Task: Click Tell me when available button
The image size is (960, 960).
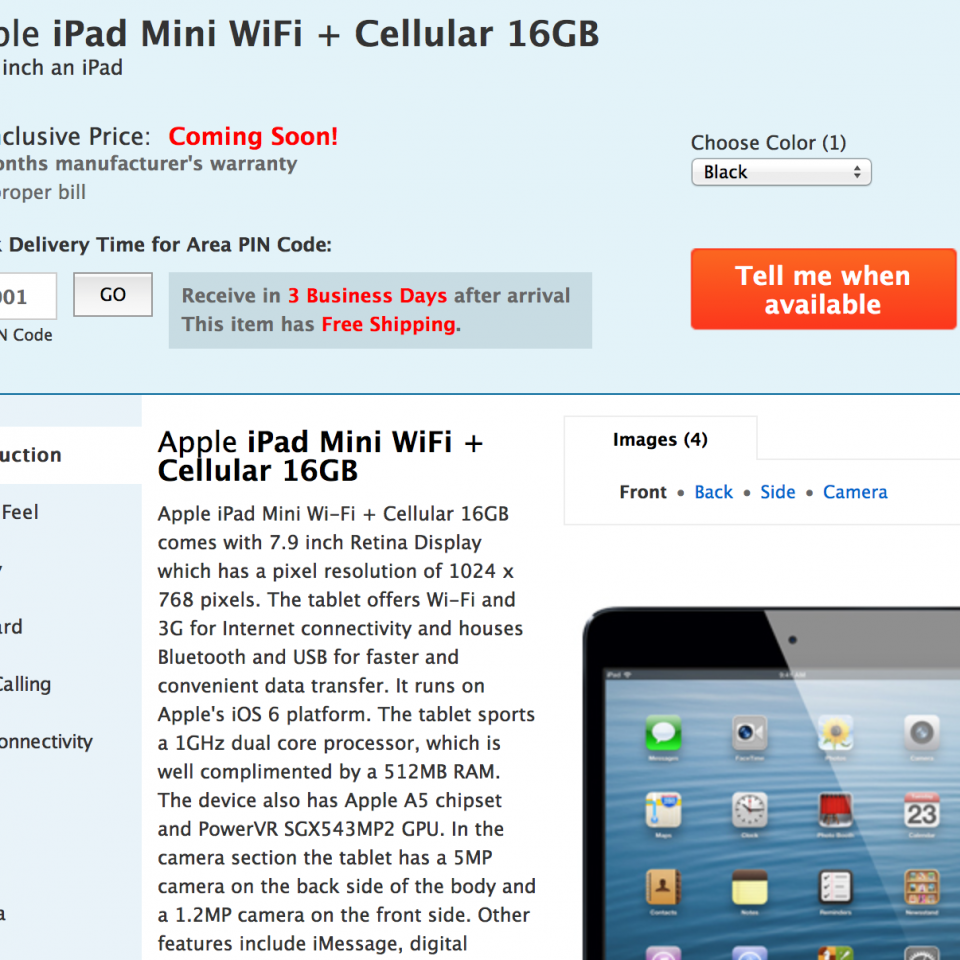Action: coord(823,289)
